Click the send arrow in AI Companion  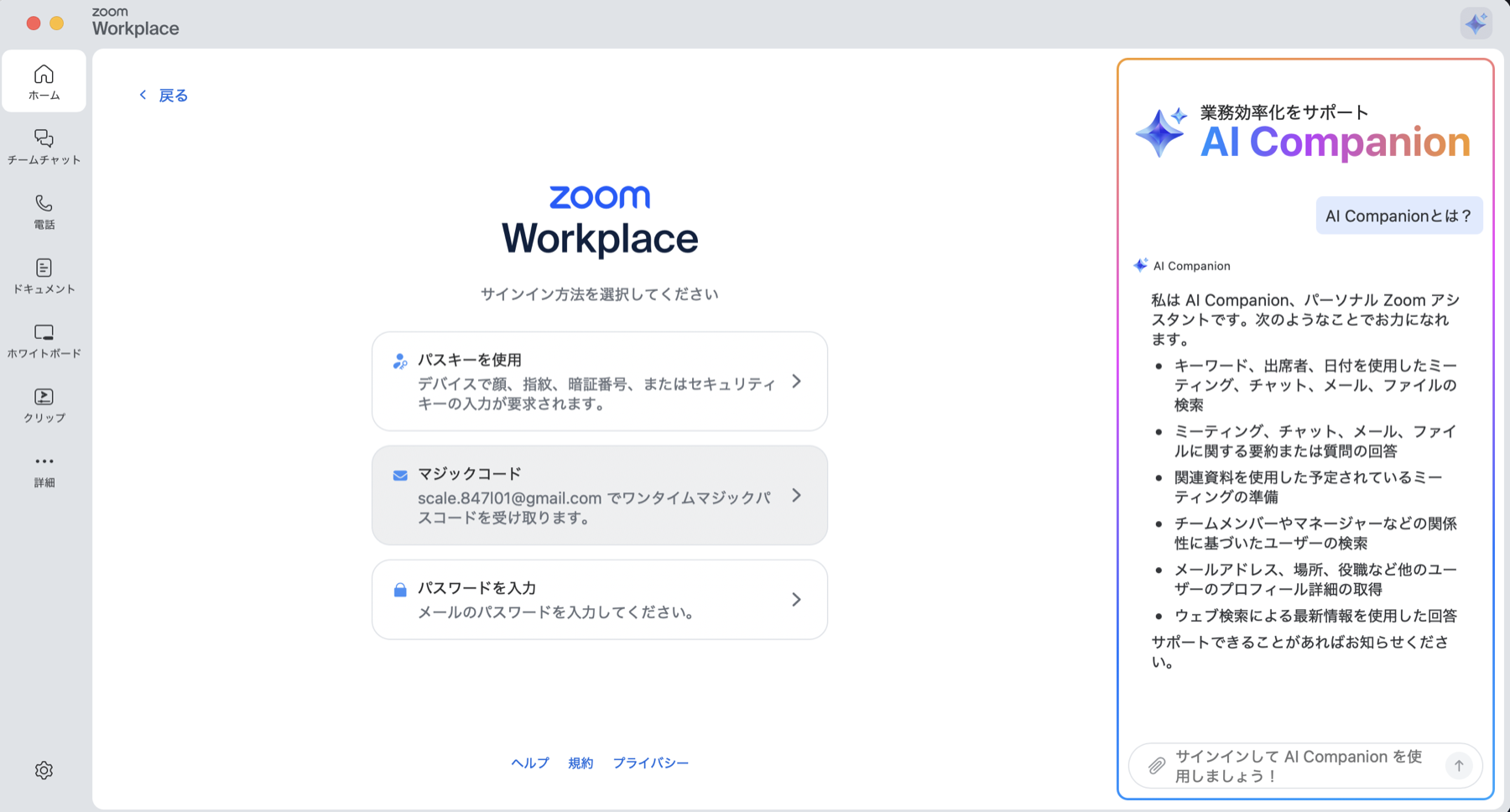(1459, 765)
